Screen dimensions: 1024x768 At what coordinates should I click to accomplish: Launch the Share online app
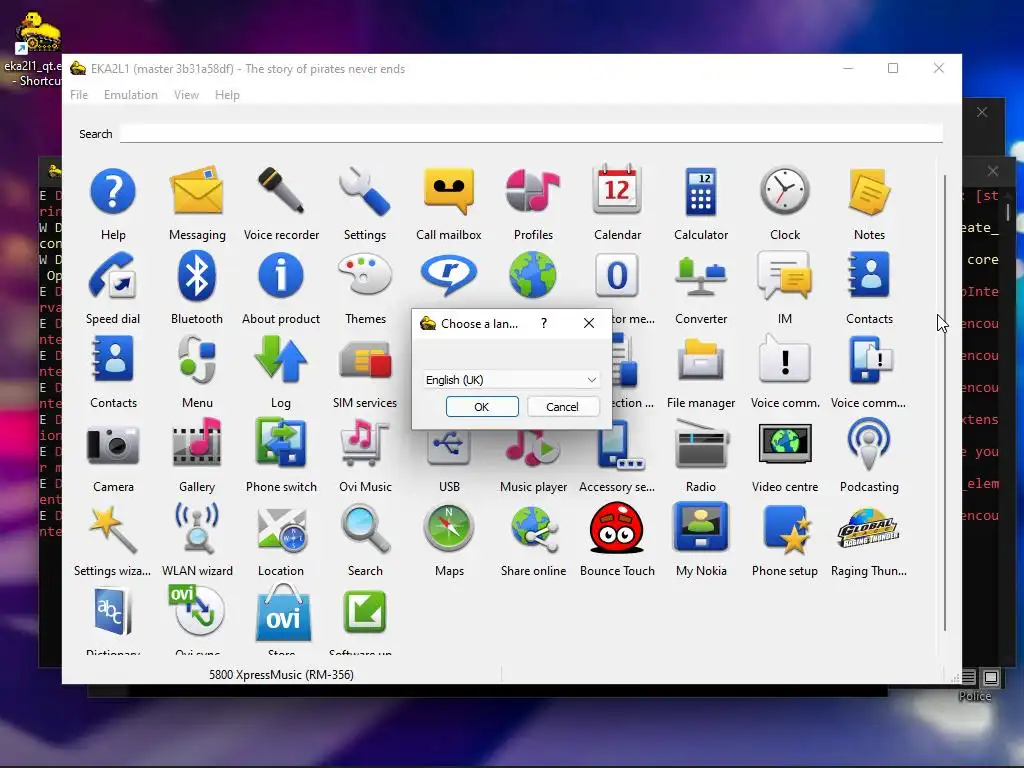[533, 528]
